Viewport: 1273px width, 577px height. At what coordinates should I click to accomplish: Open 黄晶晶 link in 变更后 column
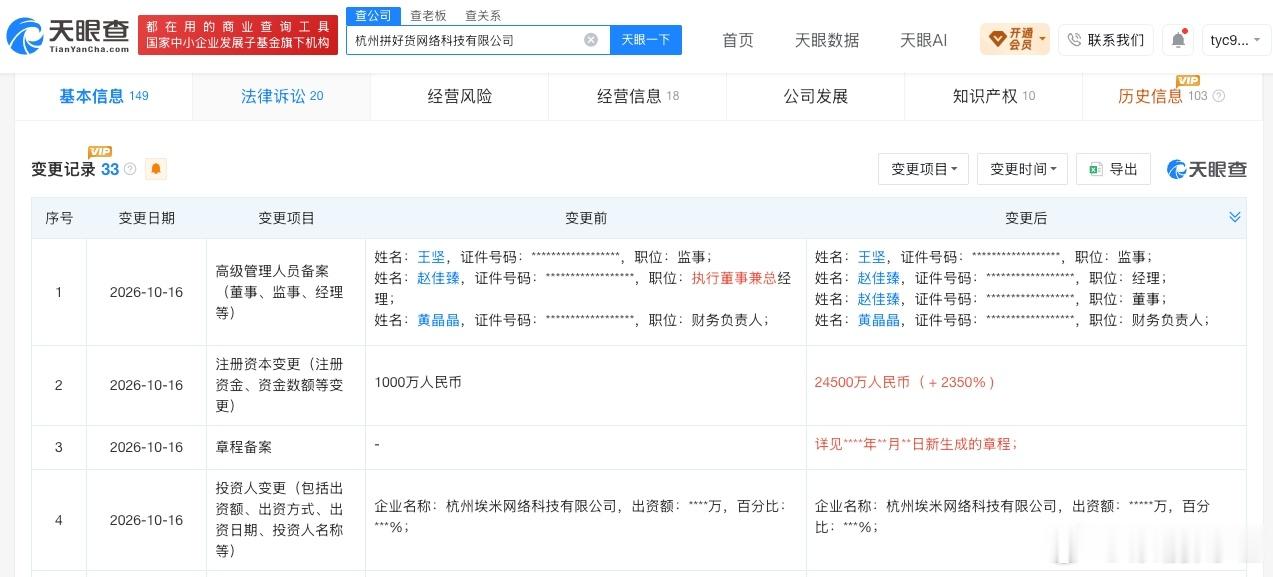pos(878,320)
